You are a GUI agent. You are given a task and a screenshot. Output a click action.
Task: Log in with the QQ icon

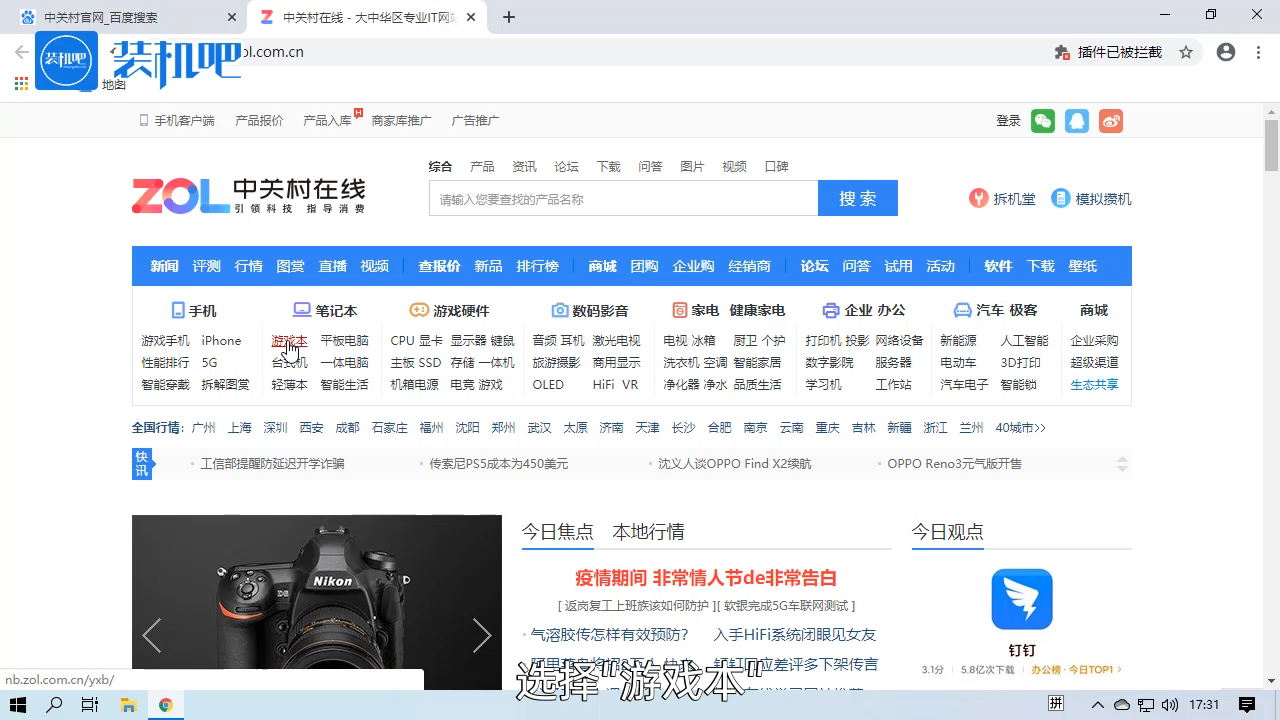1076,120
